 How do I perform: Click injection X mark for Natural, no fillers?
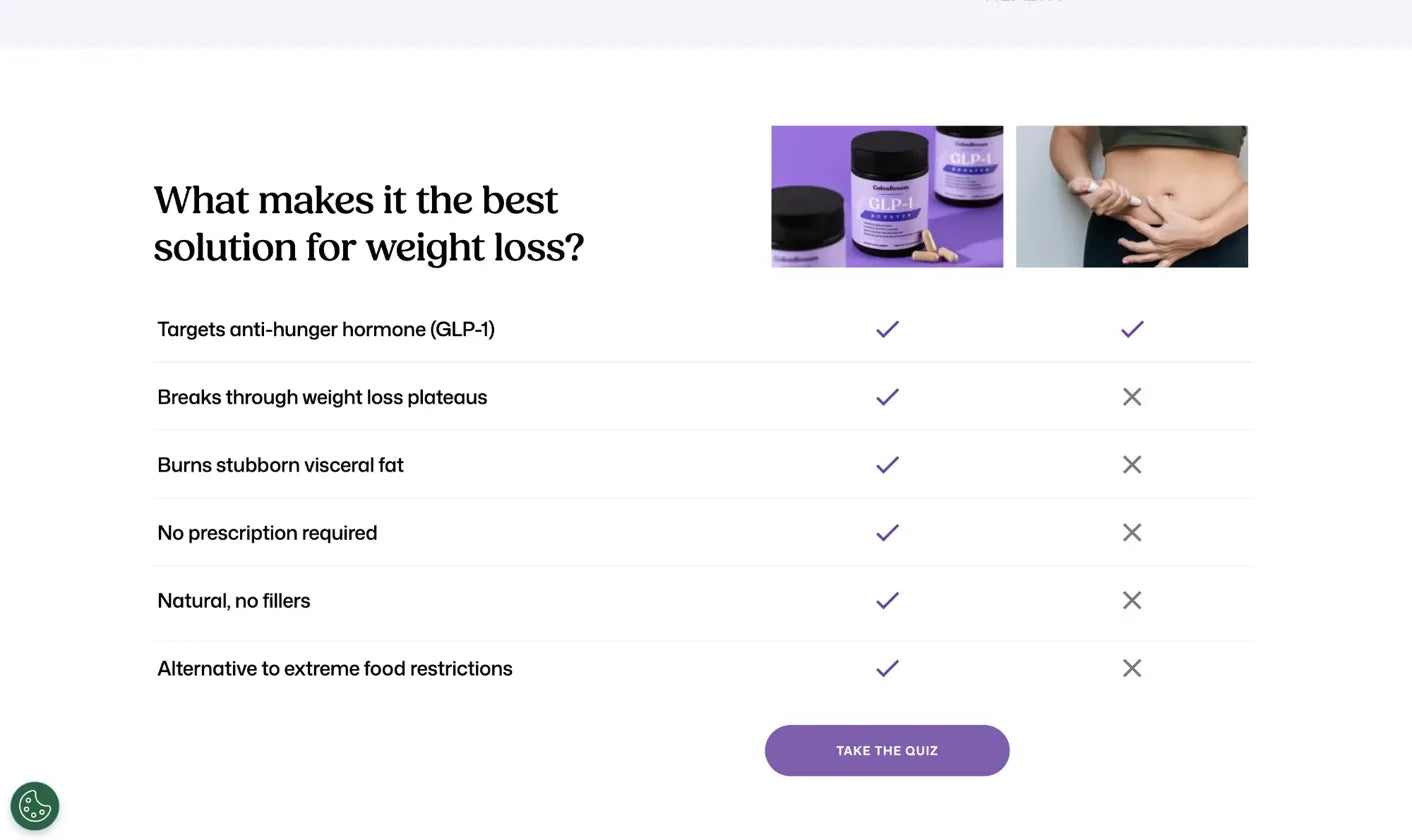1132,601
